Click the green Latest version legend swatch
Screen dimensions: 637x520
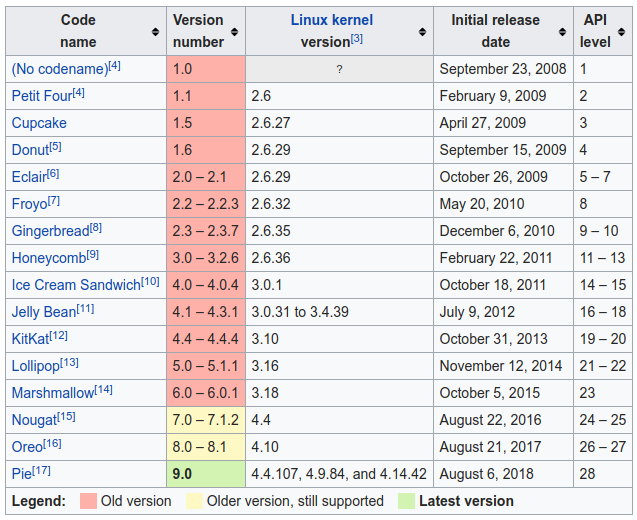coord(407,501)
